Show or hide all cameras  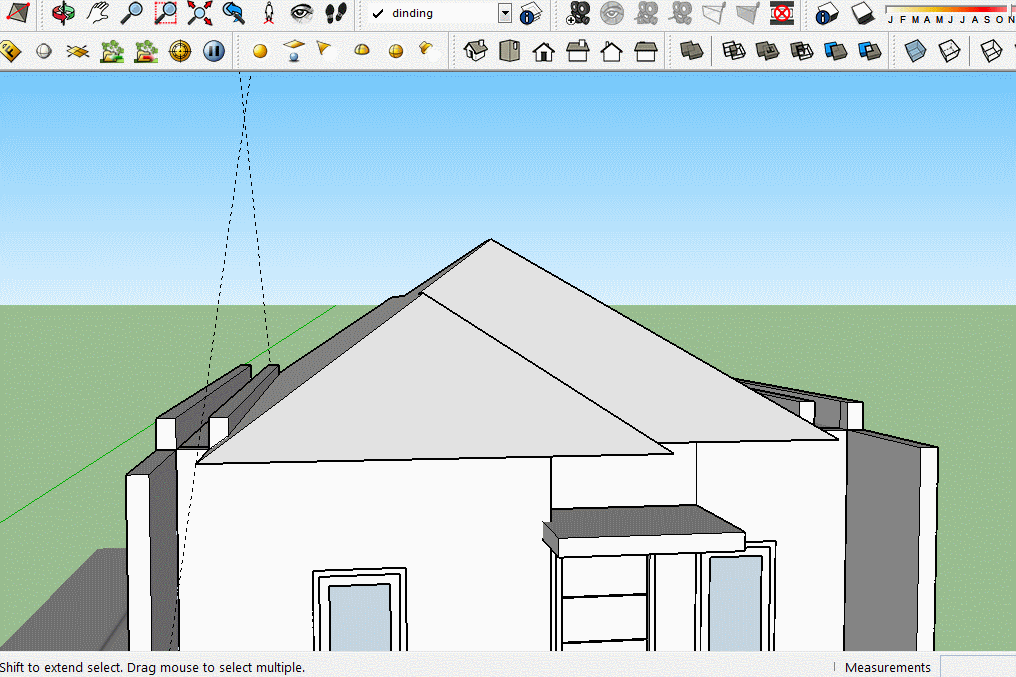pos(680,13)
